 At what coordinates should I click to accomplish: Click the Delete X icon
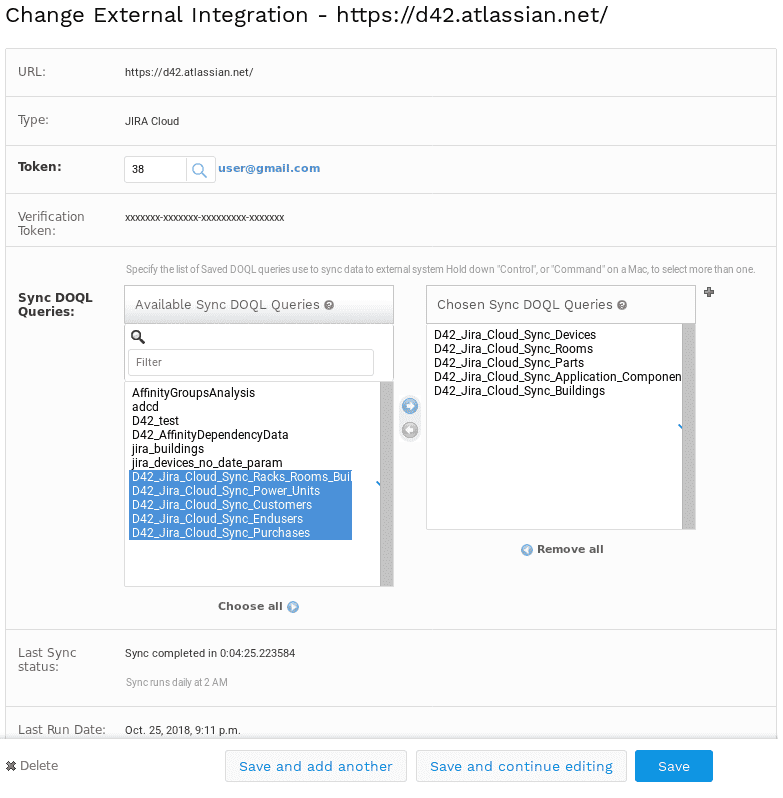(x=11, y=767)
